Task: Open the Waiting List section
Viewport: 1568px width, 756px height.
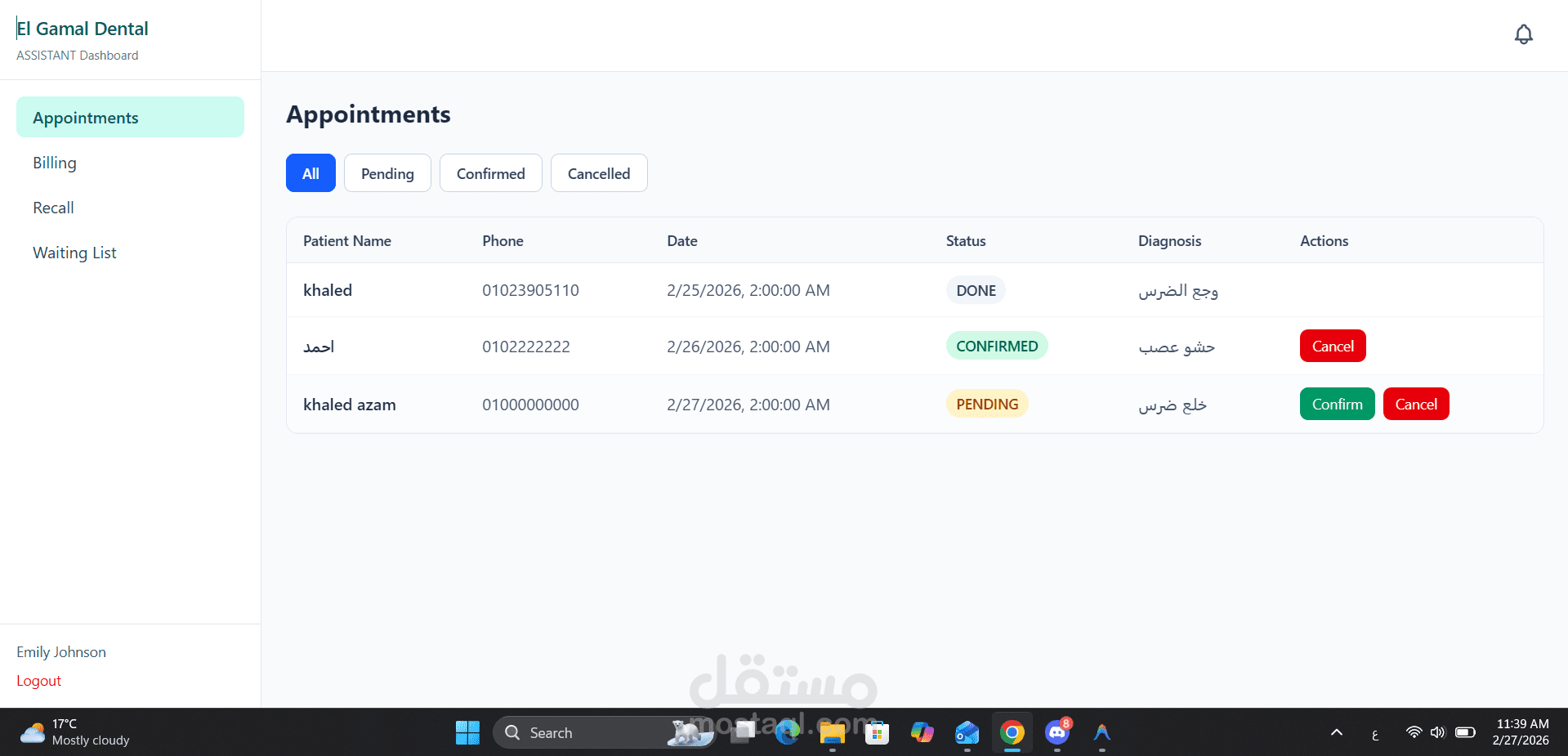Action: point(74,253)
